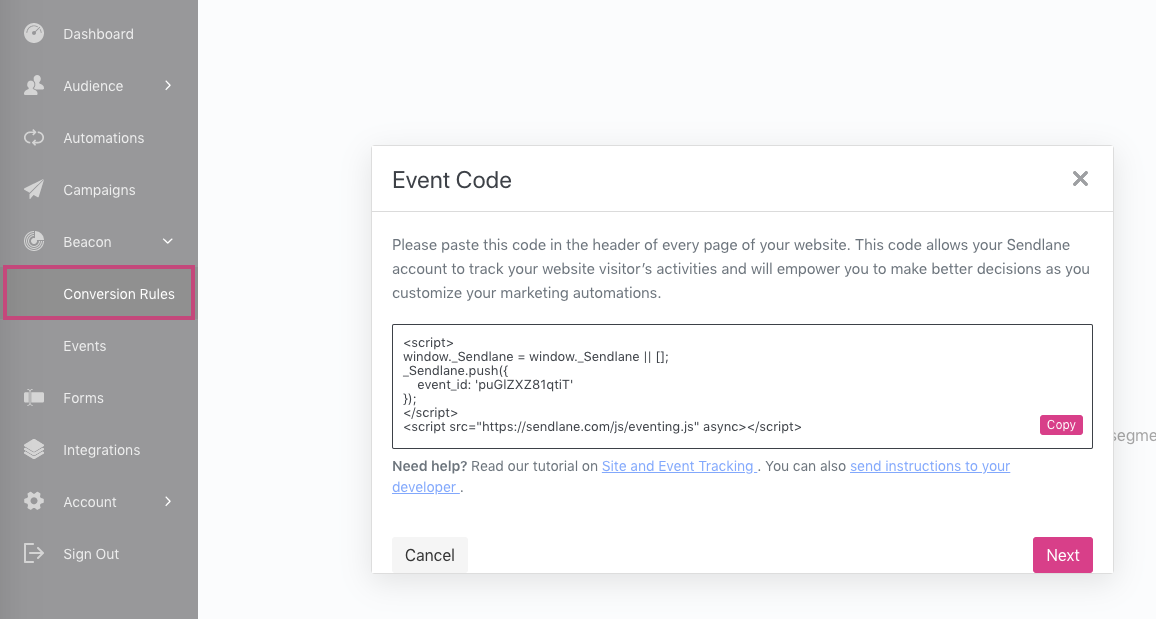Viewport: 1156px width, 619px height.
Task: Click the Beacon radar icon
Action: click(x=34, y=241)
